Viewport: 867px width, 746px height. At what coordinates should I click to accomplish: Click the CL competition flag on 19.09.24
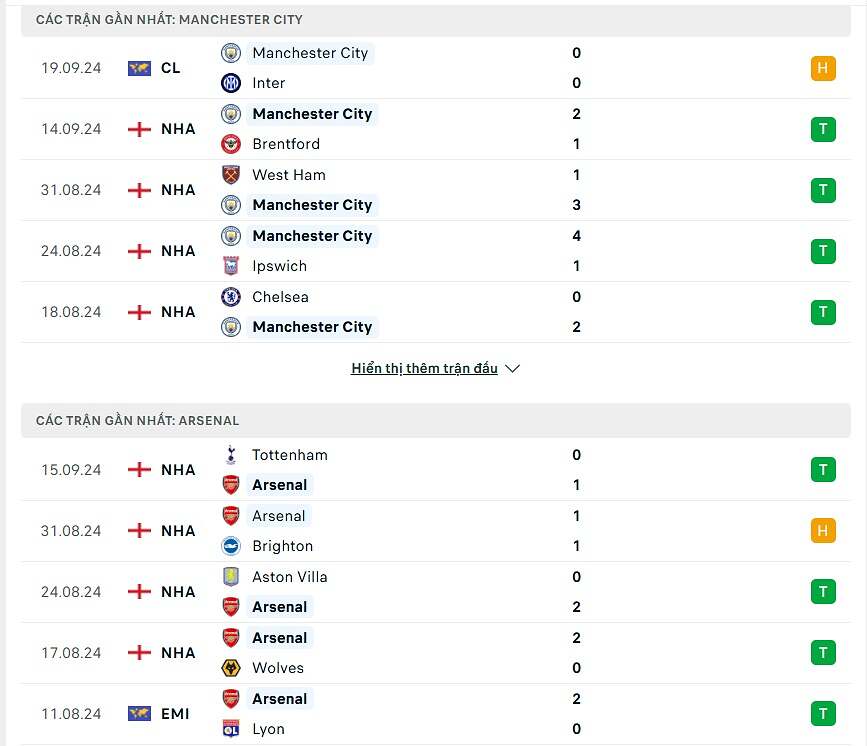pos(139,68)
